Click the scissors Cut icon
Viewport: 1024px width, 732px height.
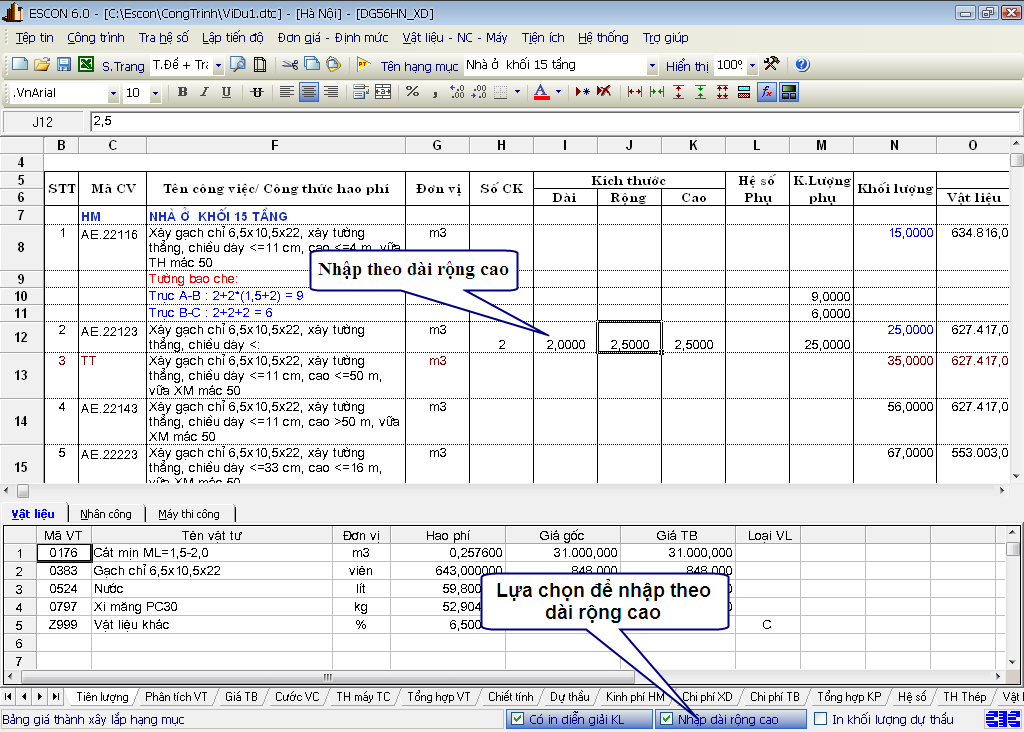289,65
